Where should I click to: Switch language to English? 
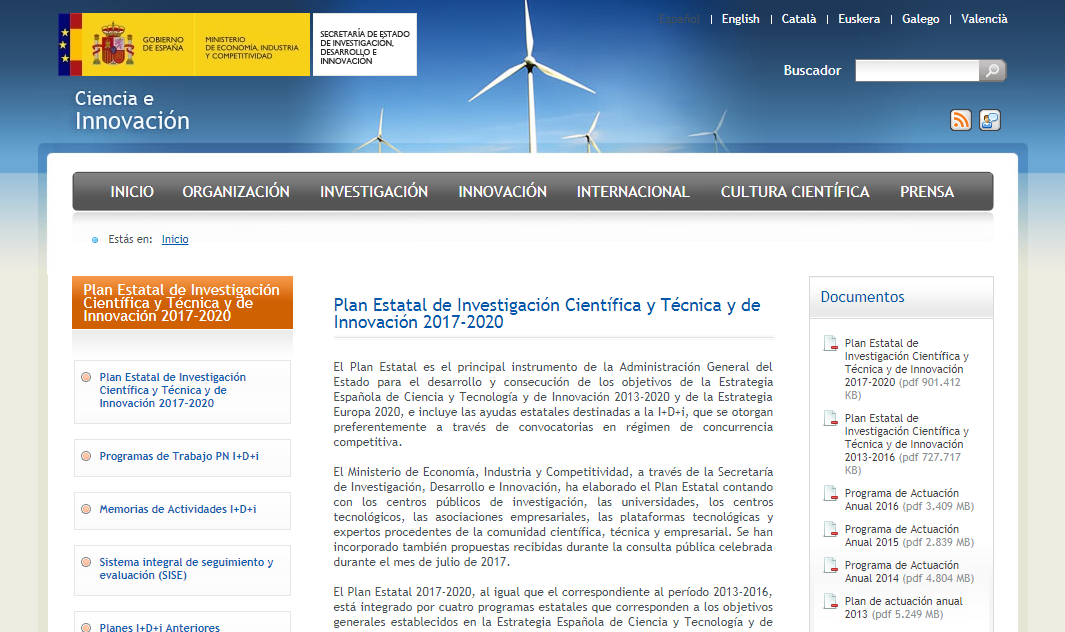click(x=740, y=19)
